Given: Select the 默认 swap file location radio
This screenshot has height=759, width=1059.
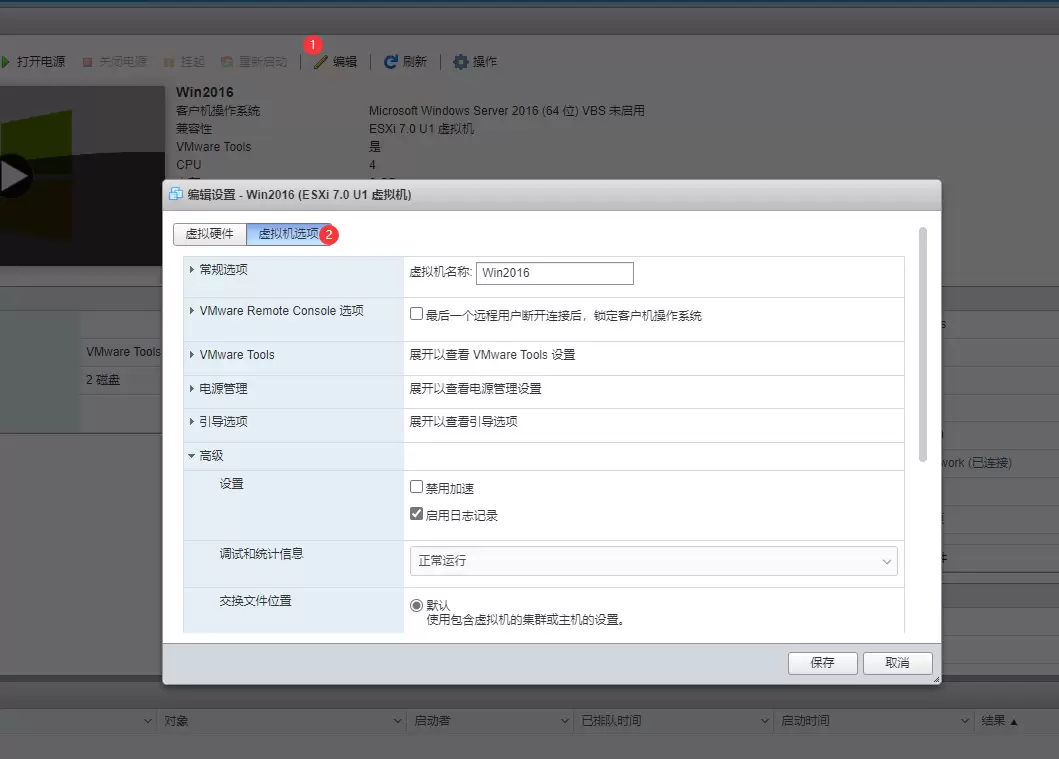Looking at the screenshot, I should coord(417,606).
